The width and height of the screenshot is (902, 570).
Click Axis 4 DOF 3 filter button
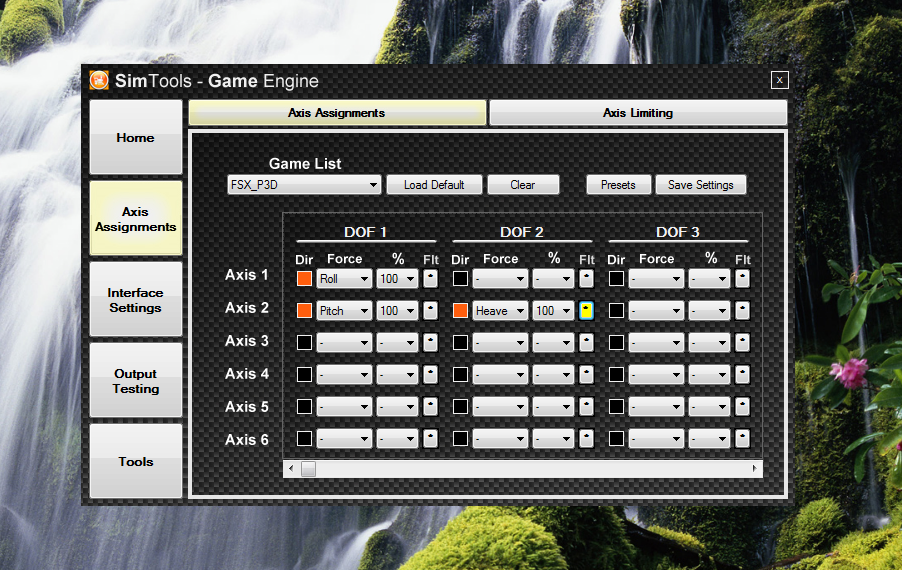pyautogui.click(x=742, y=374)
